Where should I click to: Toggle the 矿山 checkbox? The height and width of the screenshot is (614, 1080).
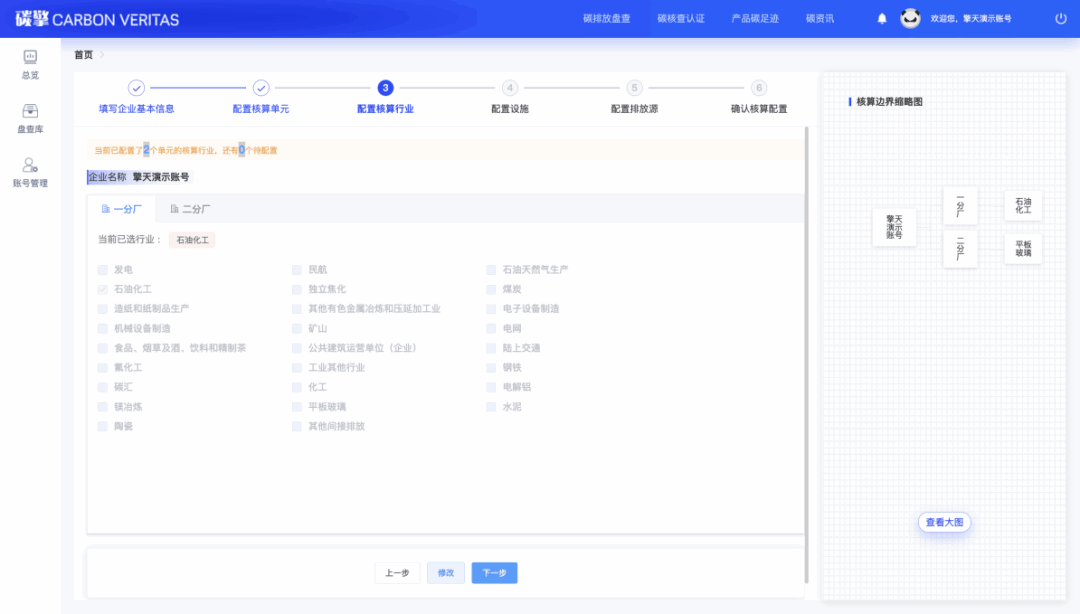297,329
